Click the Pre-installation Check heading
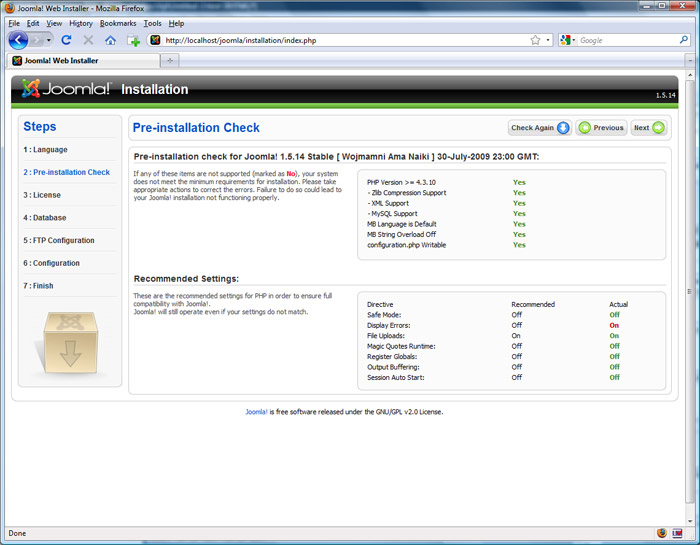 pyautogui.click(x=196, y=128)
